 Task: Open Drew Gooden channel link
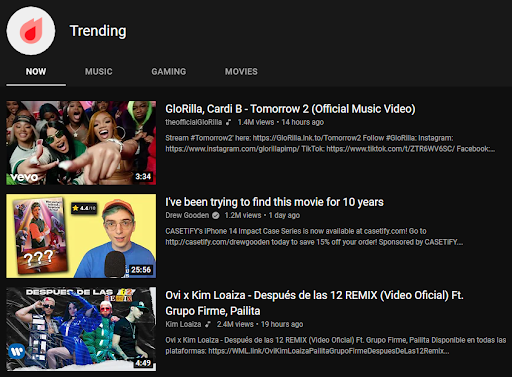pos(187,215)
